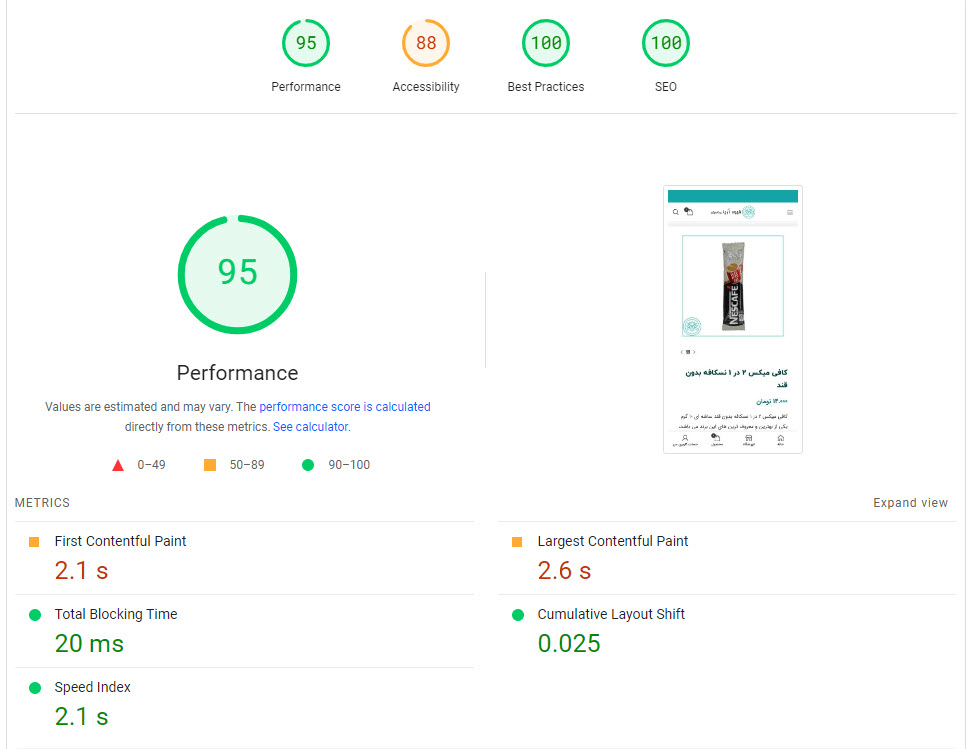Viewport: 972px width, 749px height.
Task: Click the Accessibility tab label
Action: coord(426,87)
